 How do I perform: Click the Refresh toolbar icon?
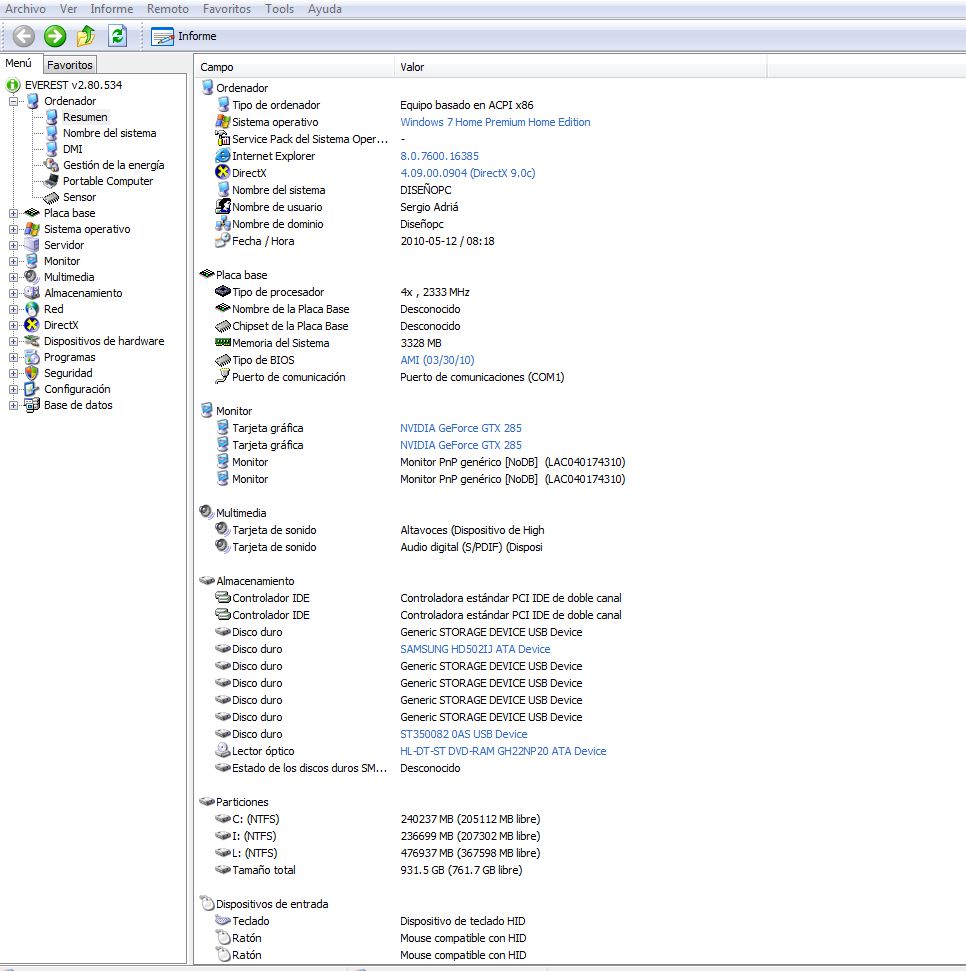coord(117,36)
